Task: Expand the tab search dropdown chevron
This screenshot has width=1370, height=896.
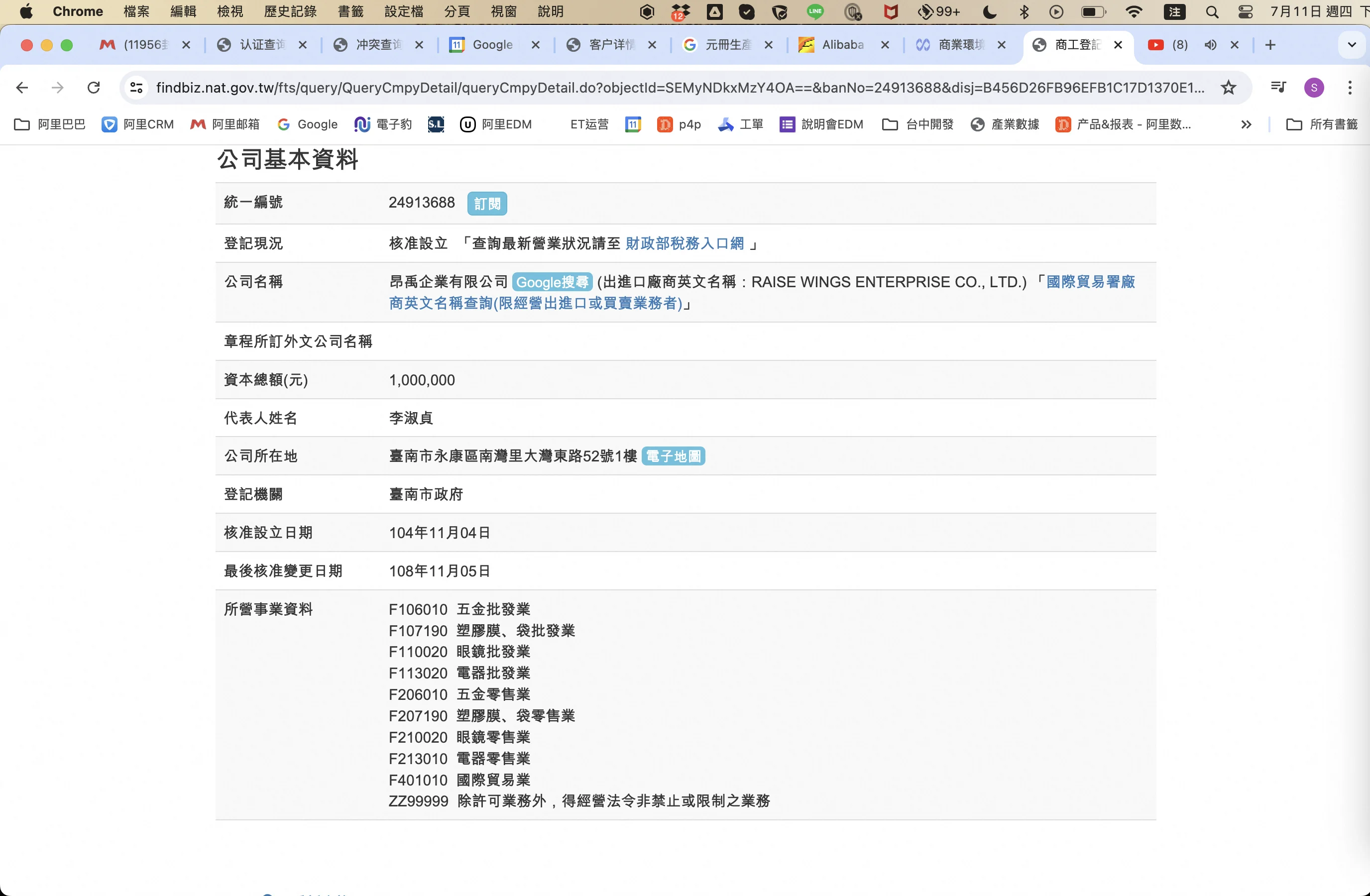Action: 1352,45
